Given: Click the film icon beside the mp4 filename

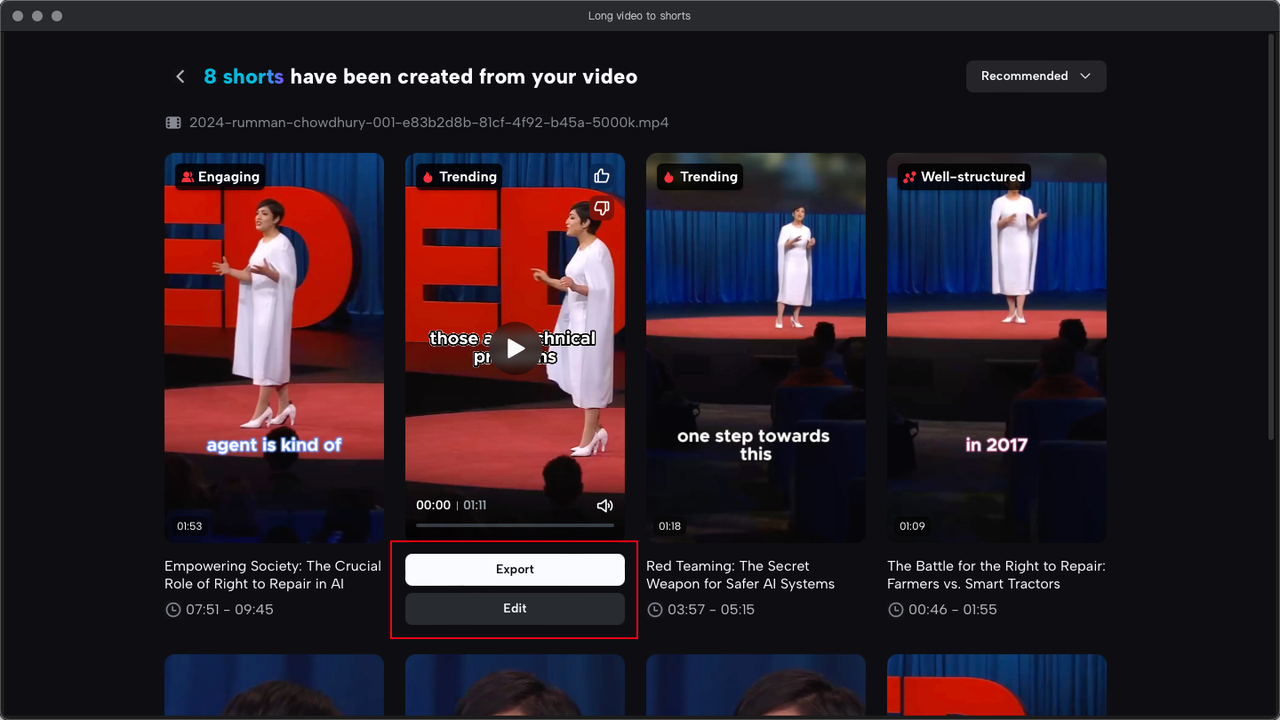Looking at the screenshot, I should coord(173,123).
